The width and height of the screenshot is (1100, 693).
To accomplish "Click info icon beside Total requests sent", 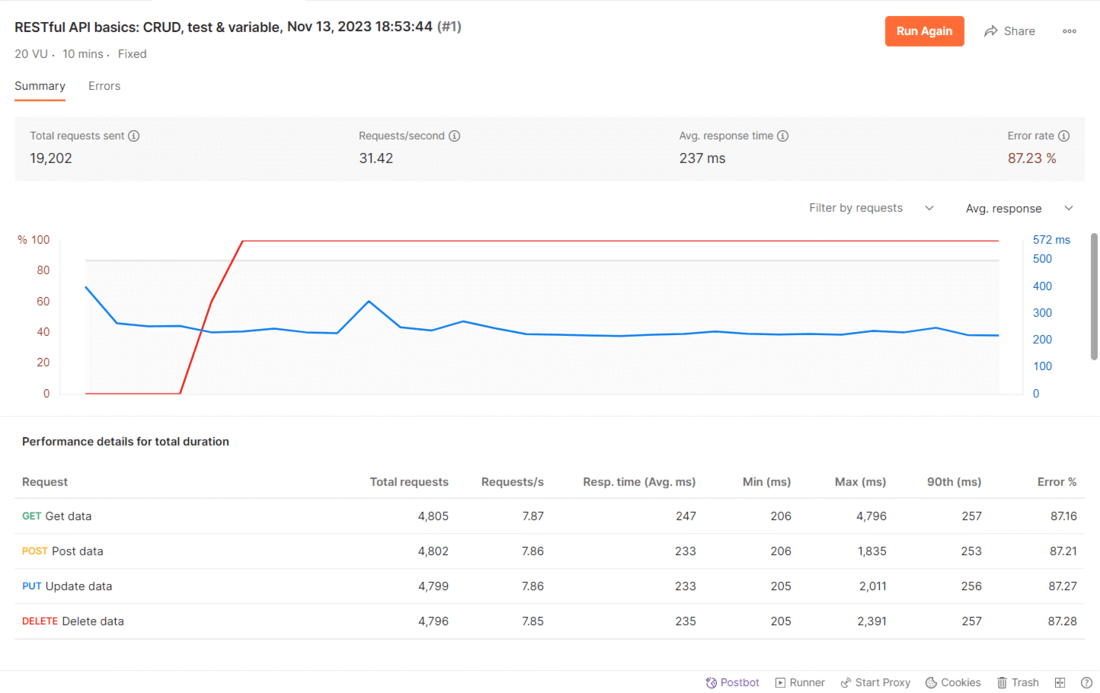I will [x=134, y=136].
